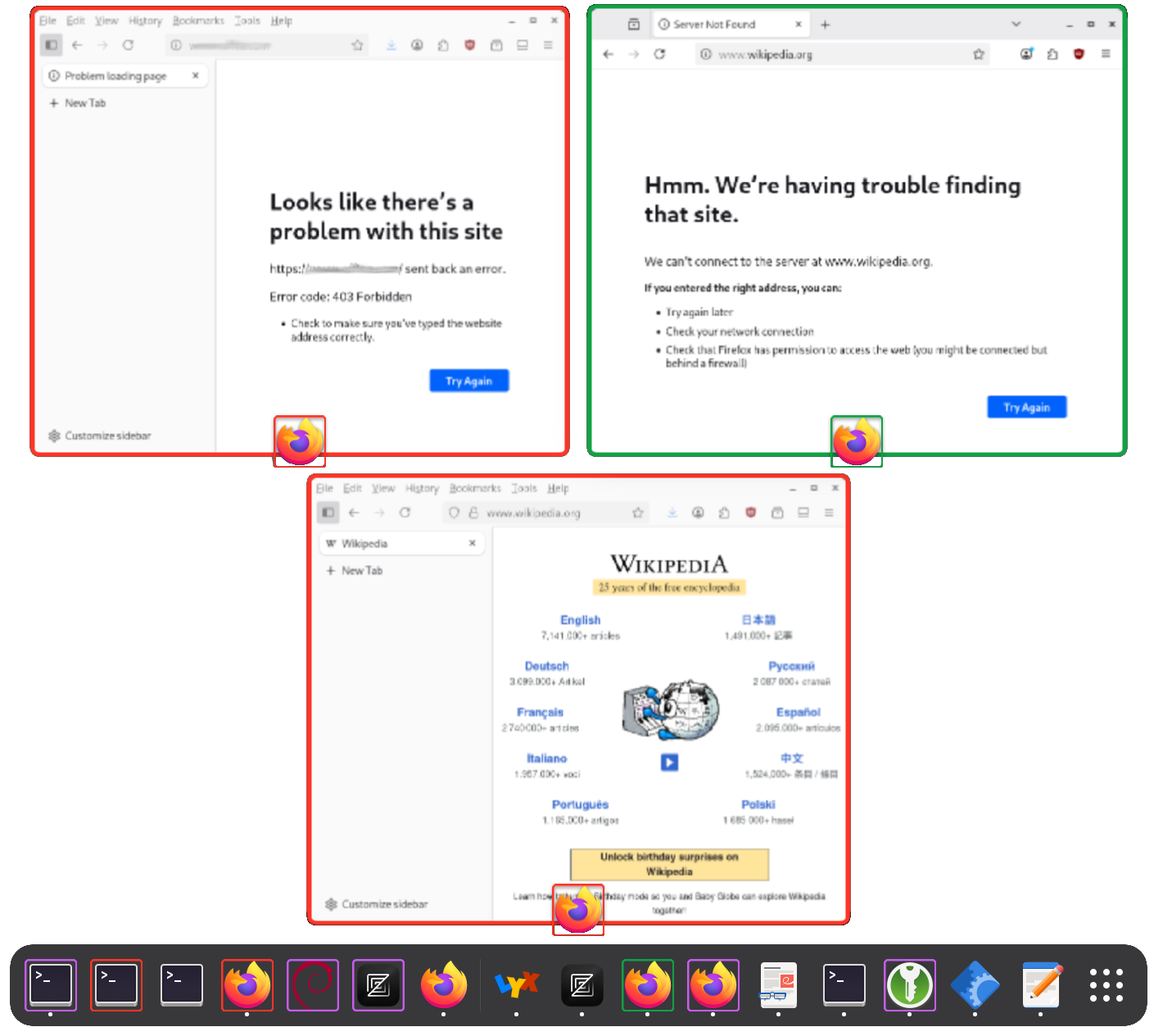1163x1036 pixels.
Task: Reload page in Server Not Found window
Action: tap(659, 54)
